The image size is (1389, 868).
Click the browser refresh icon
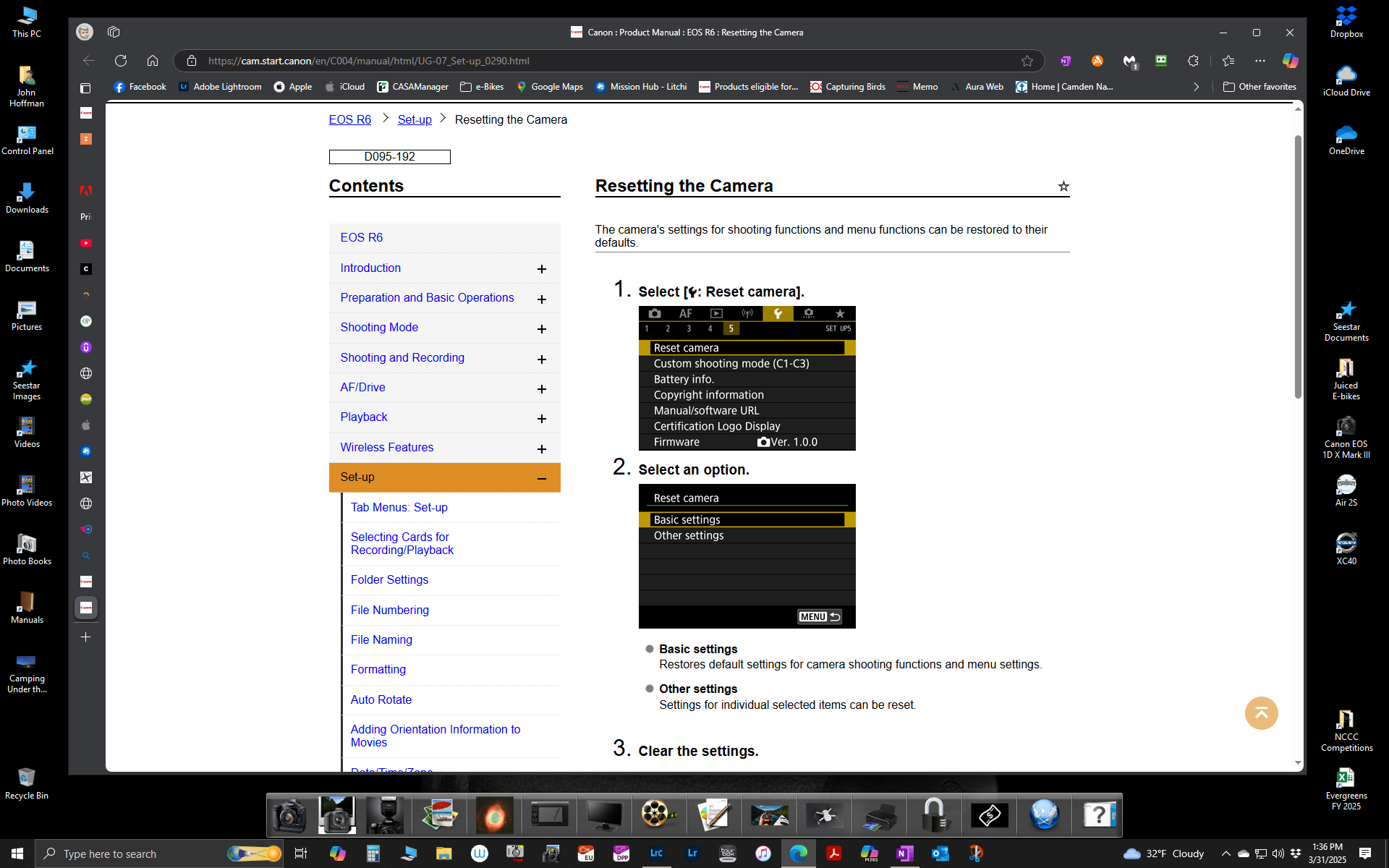coord(121,61)
